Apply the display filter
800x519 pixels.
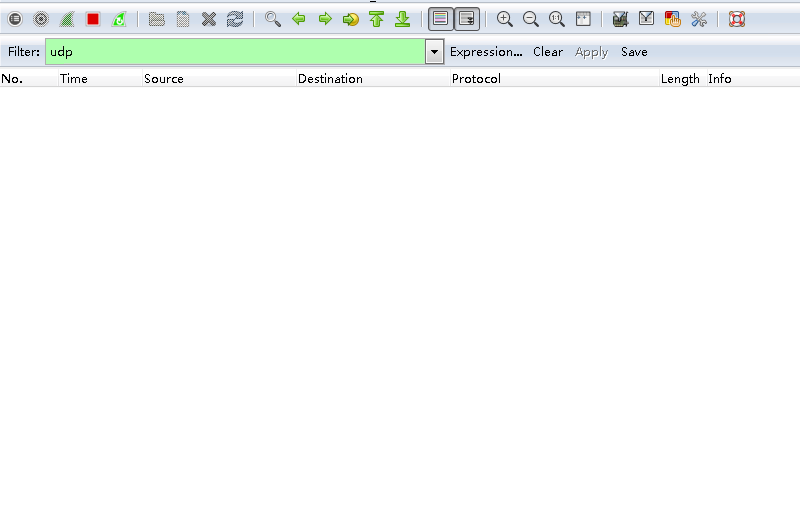591,52
